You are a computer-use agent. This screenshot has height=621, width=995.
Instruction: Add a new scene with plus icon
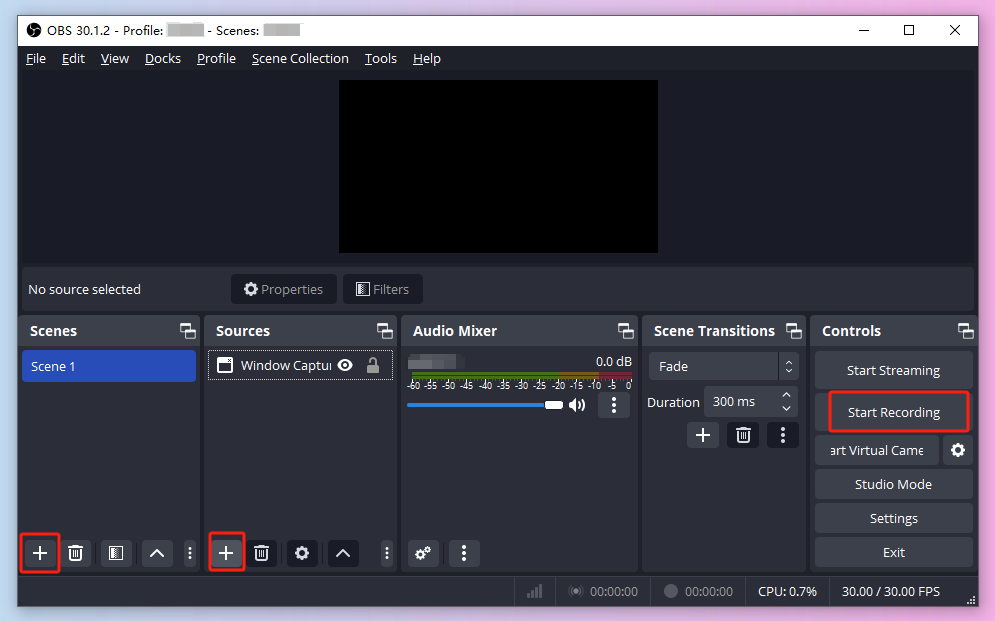coord(39,553)
